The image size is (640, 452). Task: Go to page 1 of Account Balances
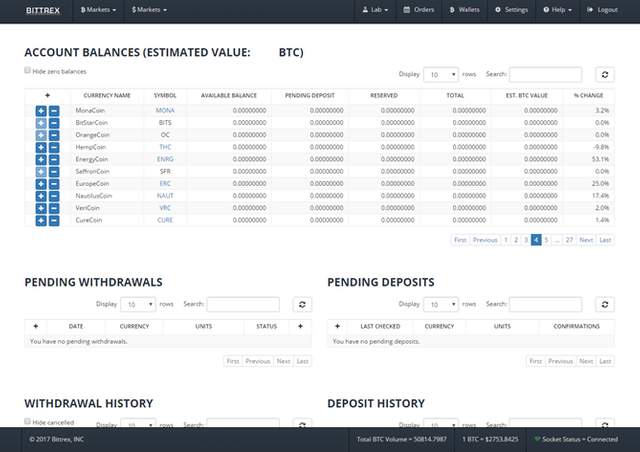506,240
